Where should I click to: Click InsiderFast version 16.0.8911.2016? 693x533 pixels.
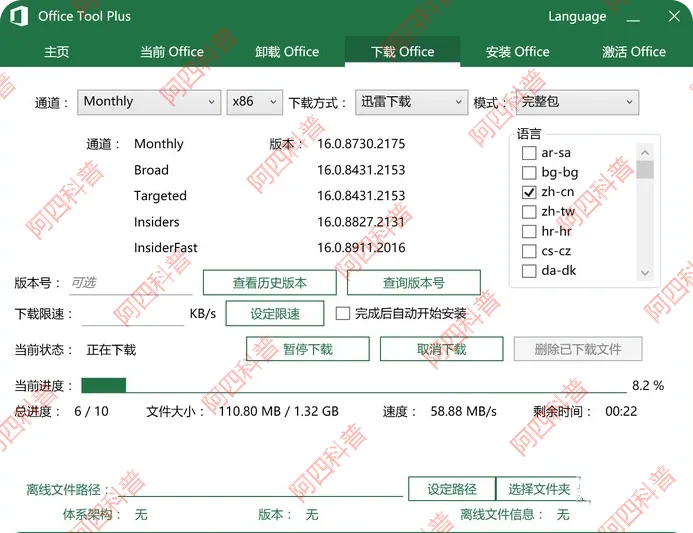361,247
